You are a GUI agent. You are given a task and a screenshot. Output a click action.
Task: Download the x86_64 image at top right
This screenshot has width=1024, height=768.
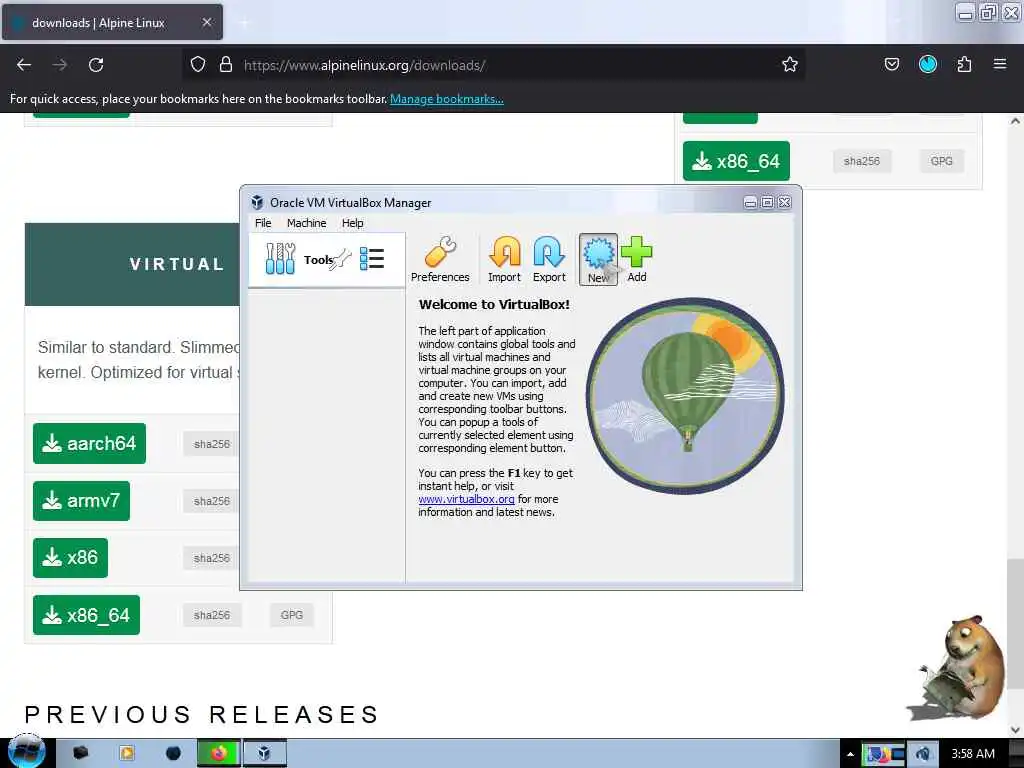[x=736, y=161]
